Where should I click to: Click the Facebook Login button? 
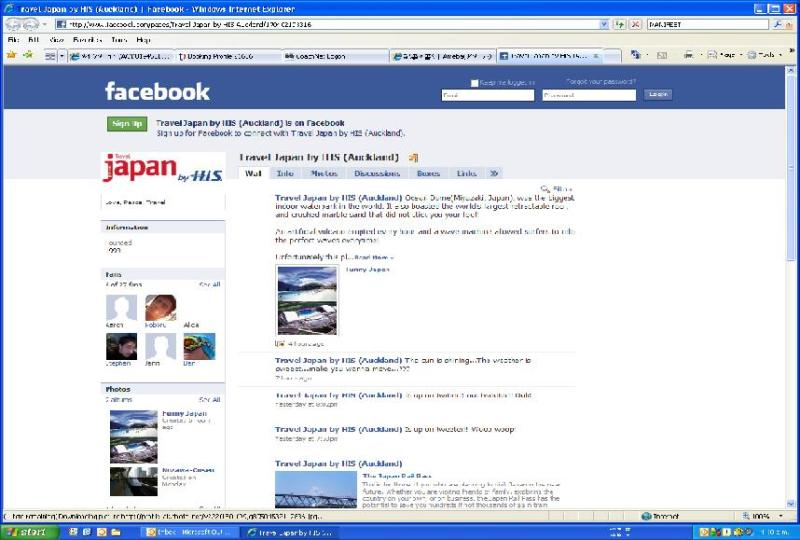658,94
